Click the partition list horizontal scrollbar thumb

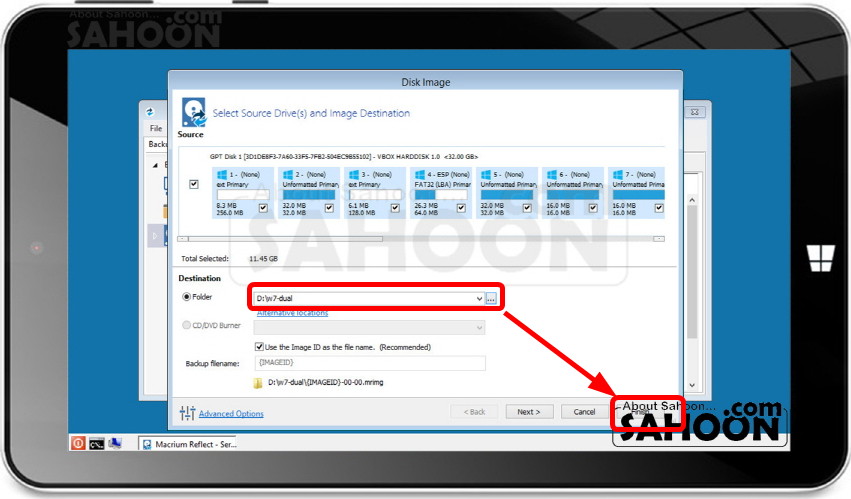(285, 238)
